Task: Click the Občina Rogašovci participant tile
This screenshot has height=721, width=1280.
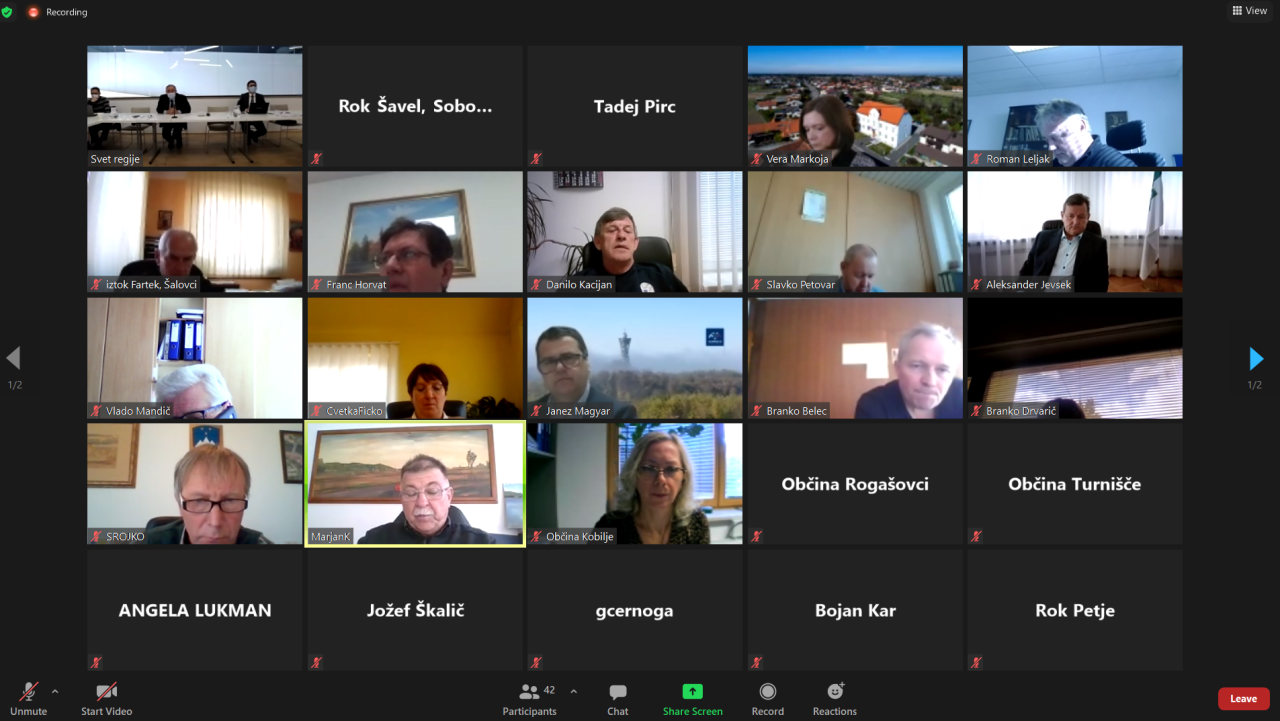Action: tap(855, 484)
